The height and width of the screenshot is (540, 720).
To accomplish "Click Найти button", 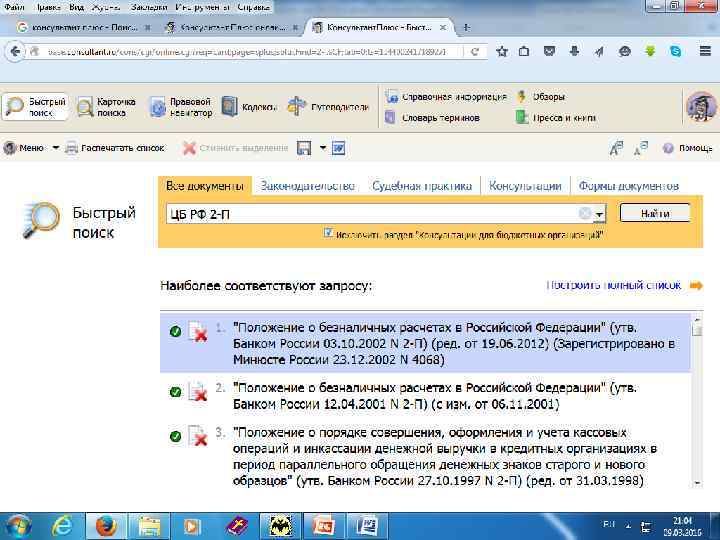I will click(655, 214).
